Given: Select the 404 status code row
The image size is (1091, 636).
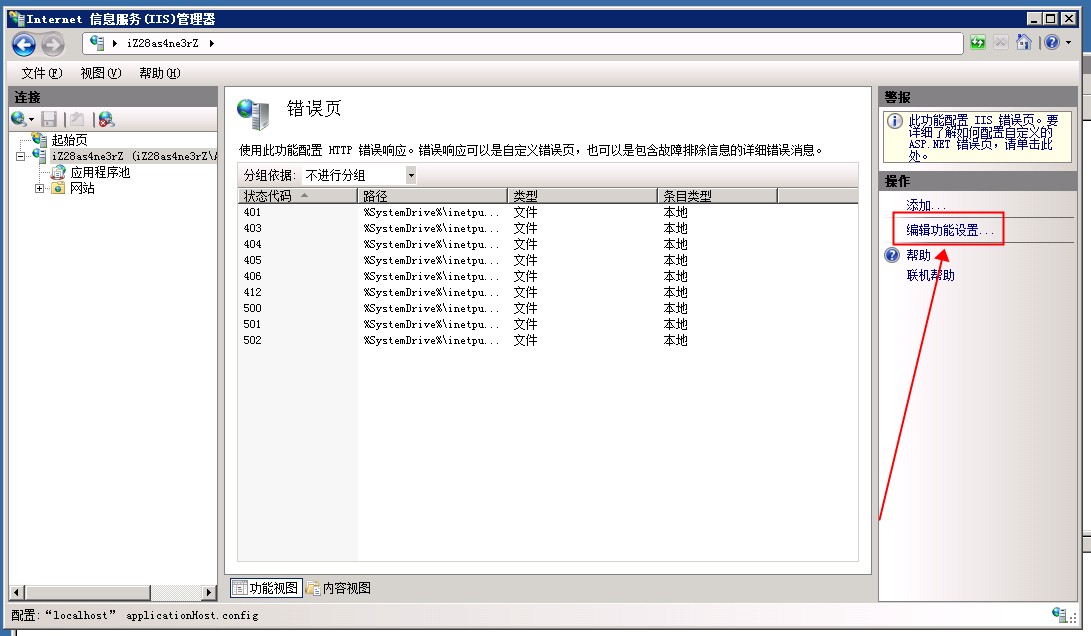Looking at the screenshot, I should pos(253,244).
